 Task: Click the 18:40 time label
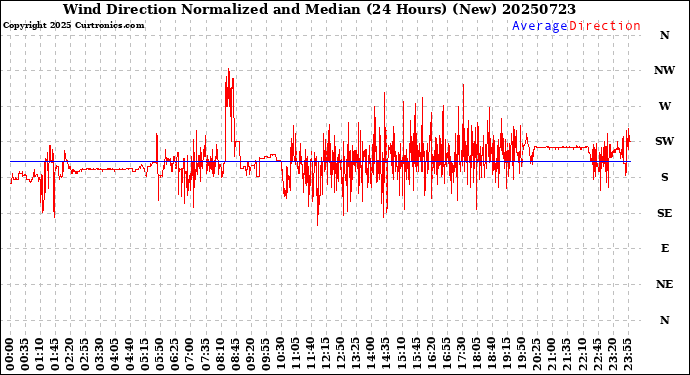pyautogui.click(x=492, y=354)
